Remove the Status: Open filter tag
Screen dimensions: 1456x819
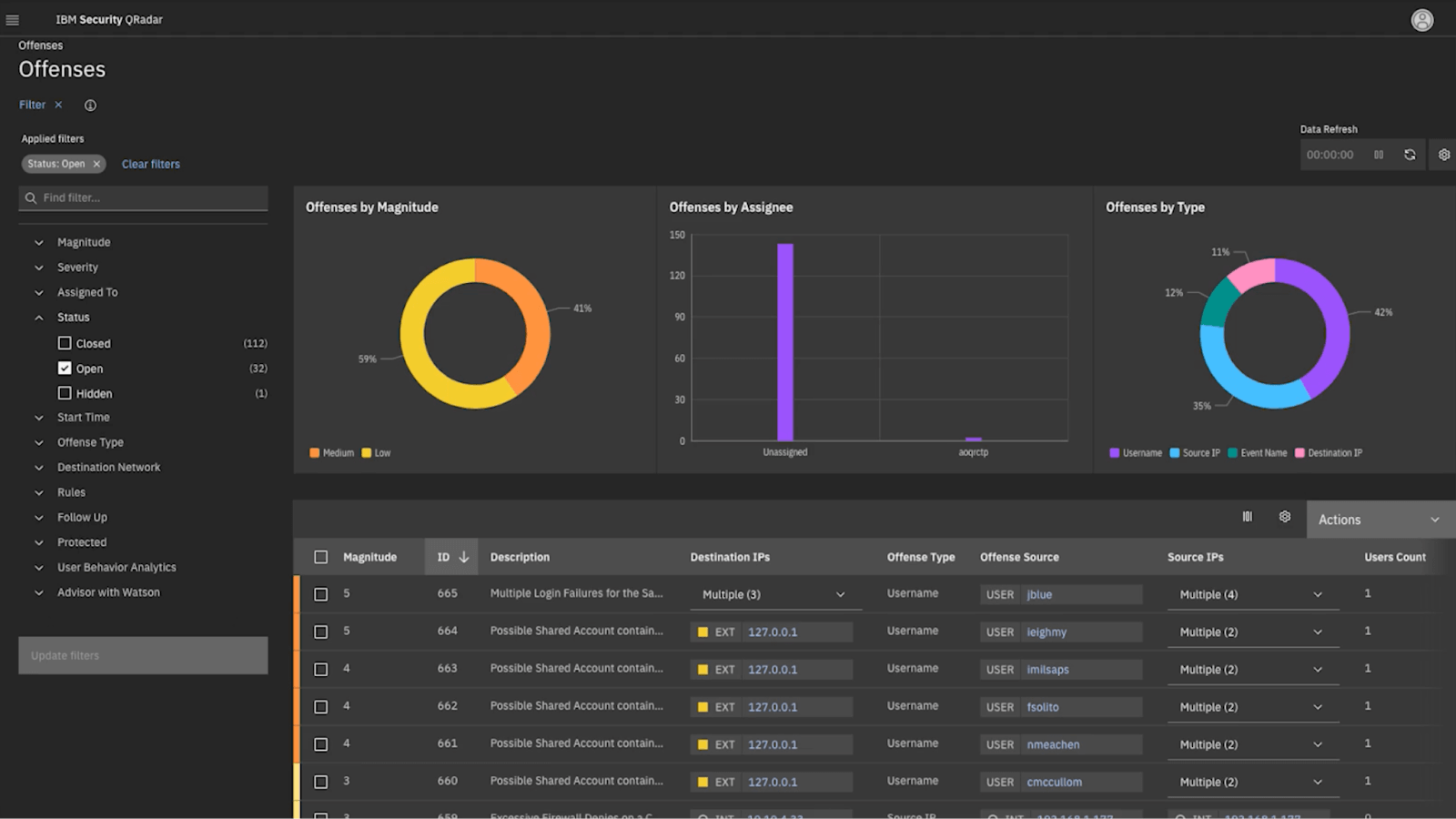click(97, 164)
